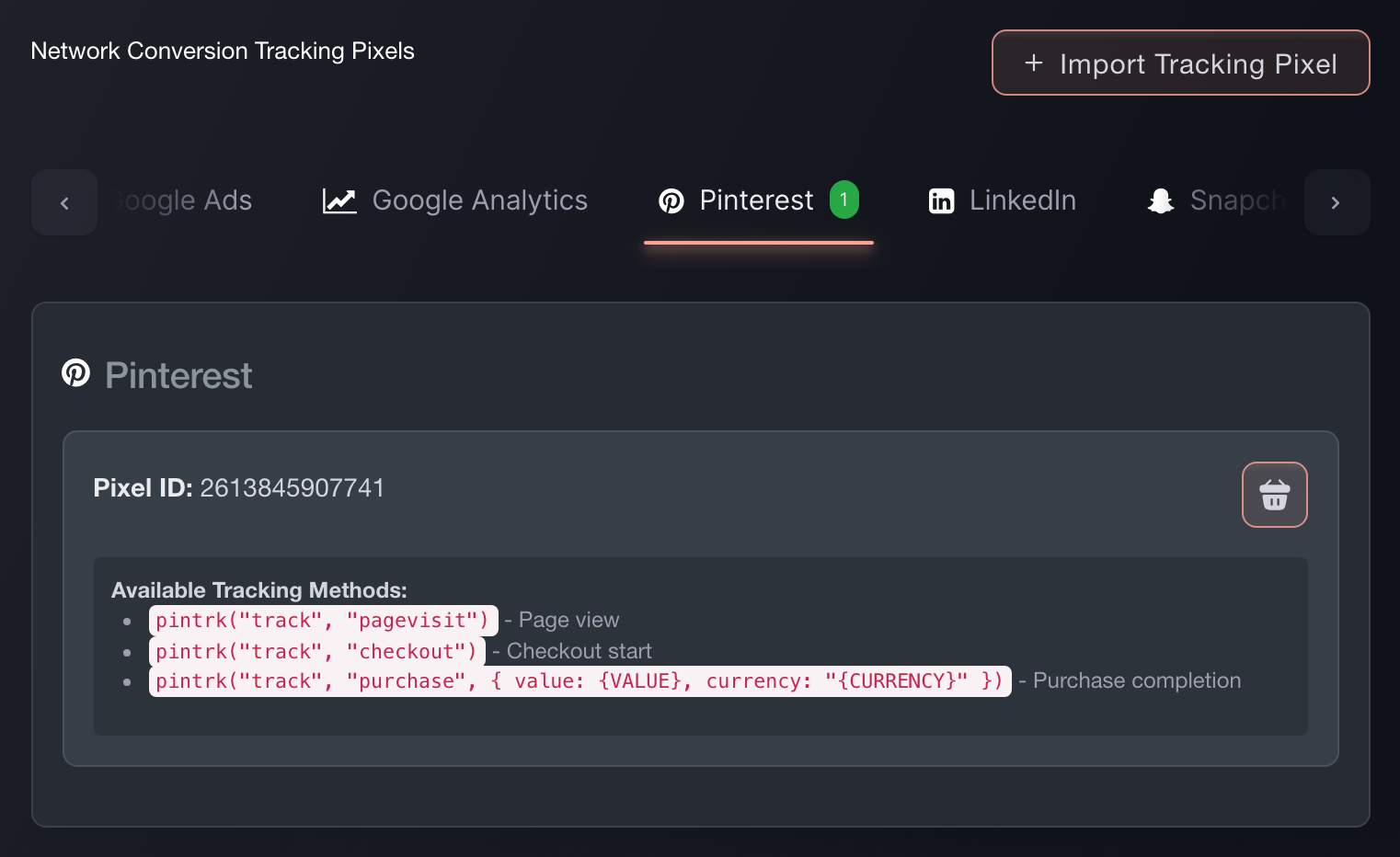Viewport: 1400px width, 857px height.
Task: Click the Page view description text
Action: (568, 620)
